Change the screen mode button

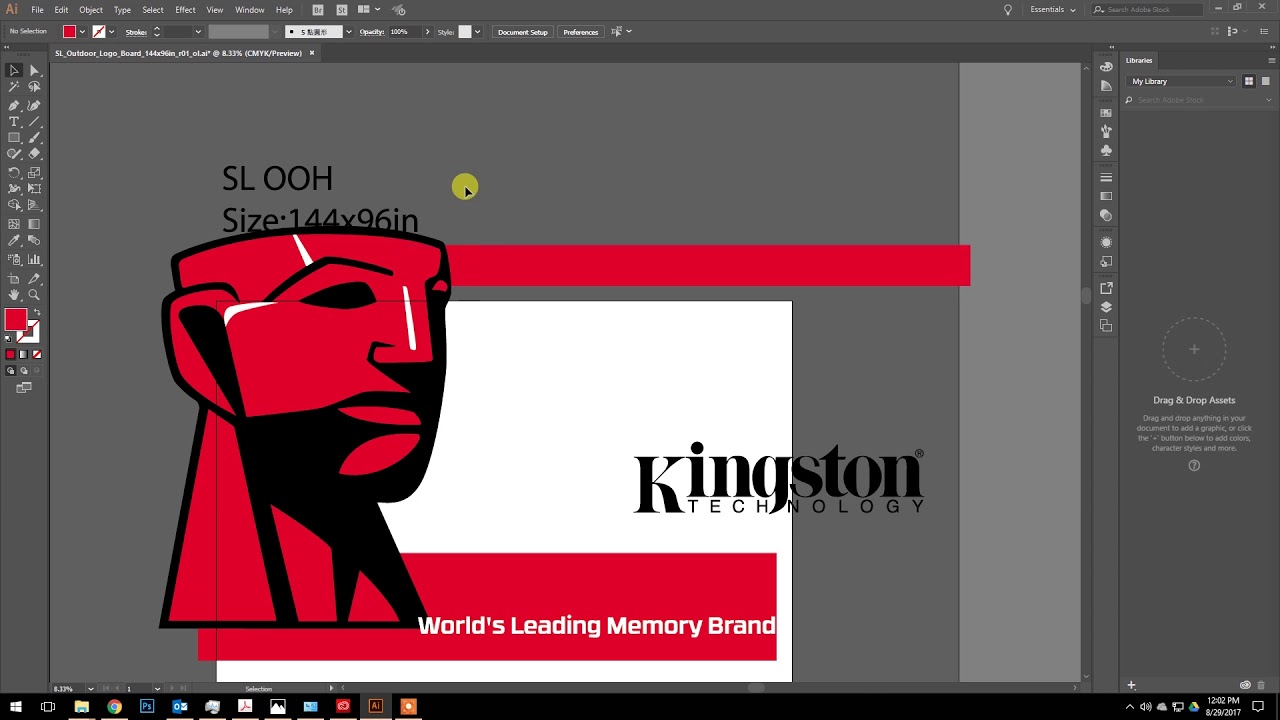click(24, 387)
